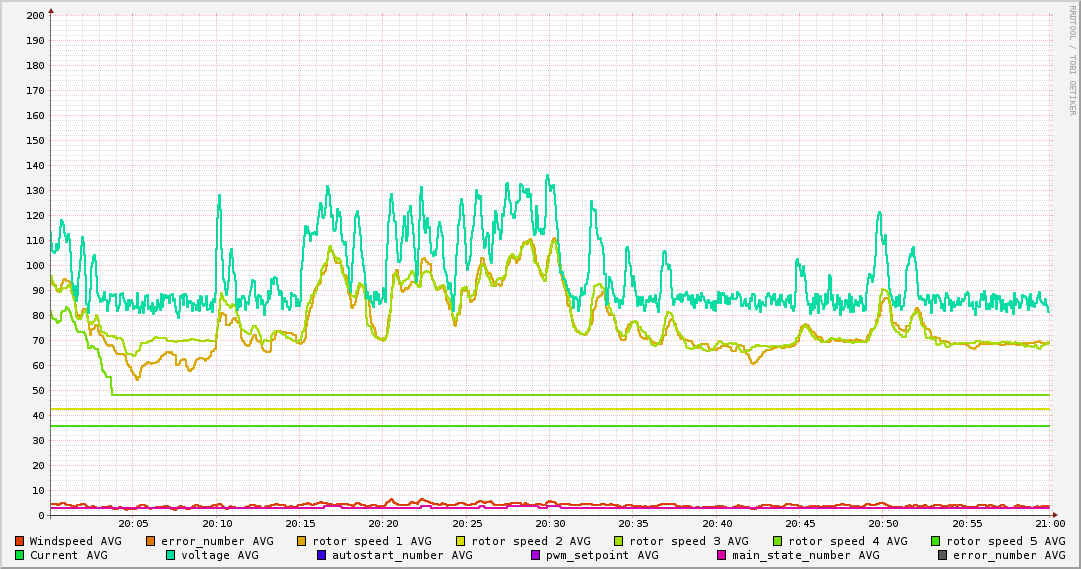The width and height of the screenshot is (1081, 569).
Task: Select the 'voltage AVG' legend label
Action: tap(220, 555)
